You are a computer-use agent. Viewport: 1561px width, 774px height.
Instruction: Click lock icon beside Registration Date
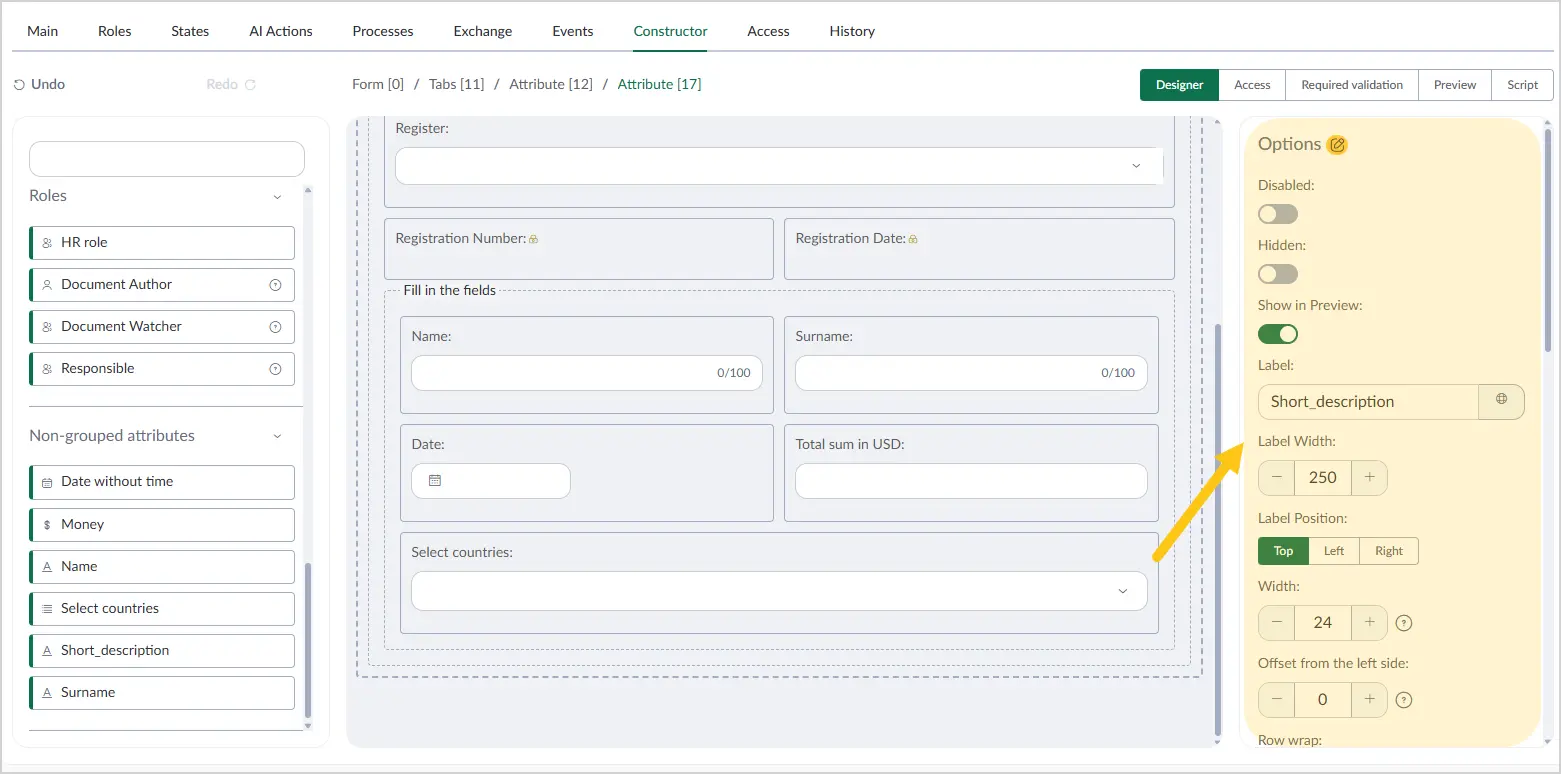tap(913, 239)
